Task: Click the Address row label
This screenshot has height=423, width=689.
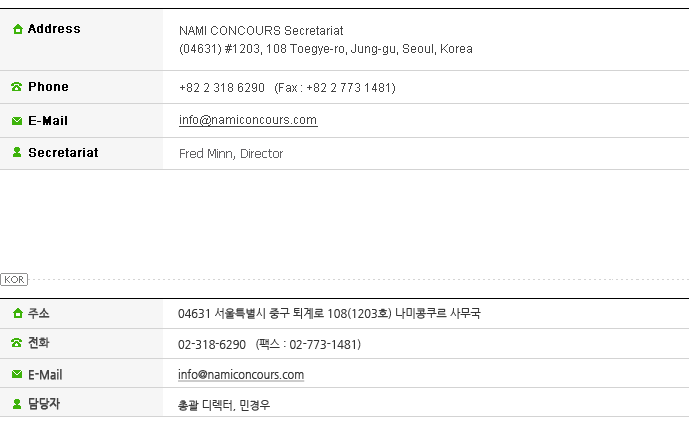Action: (54, 29)
